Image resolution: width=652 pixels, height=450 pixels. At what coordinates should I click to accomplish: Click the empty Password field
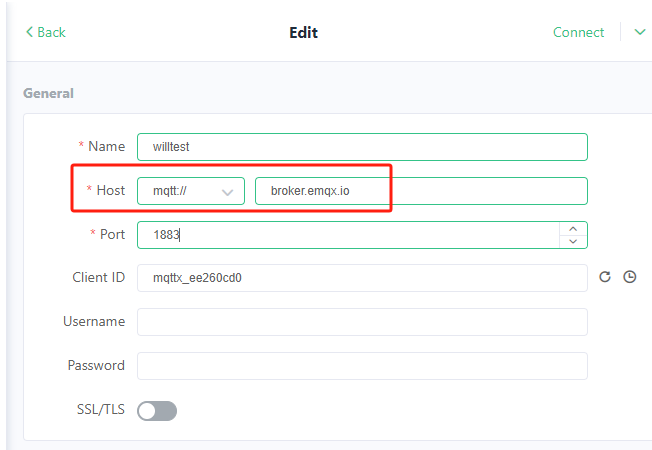(362, 366)
